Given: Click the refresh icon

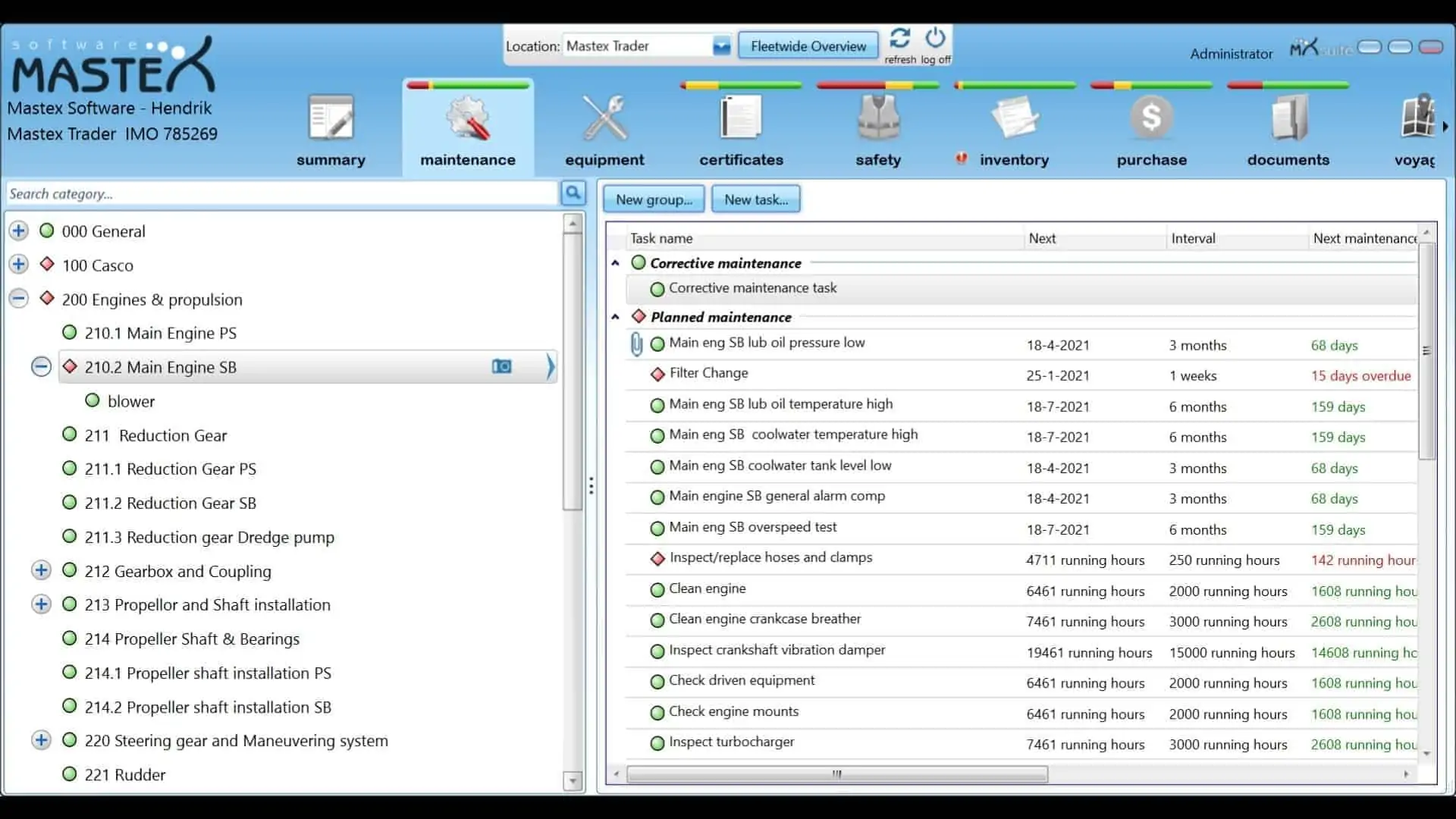Looking at the screenshot, I should [900, 38].
